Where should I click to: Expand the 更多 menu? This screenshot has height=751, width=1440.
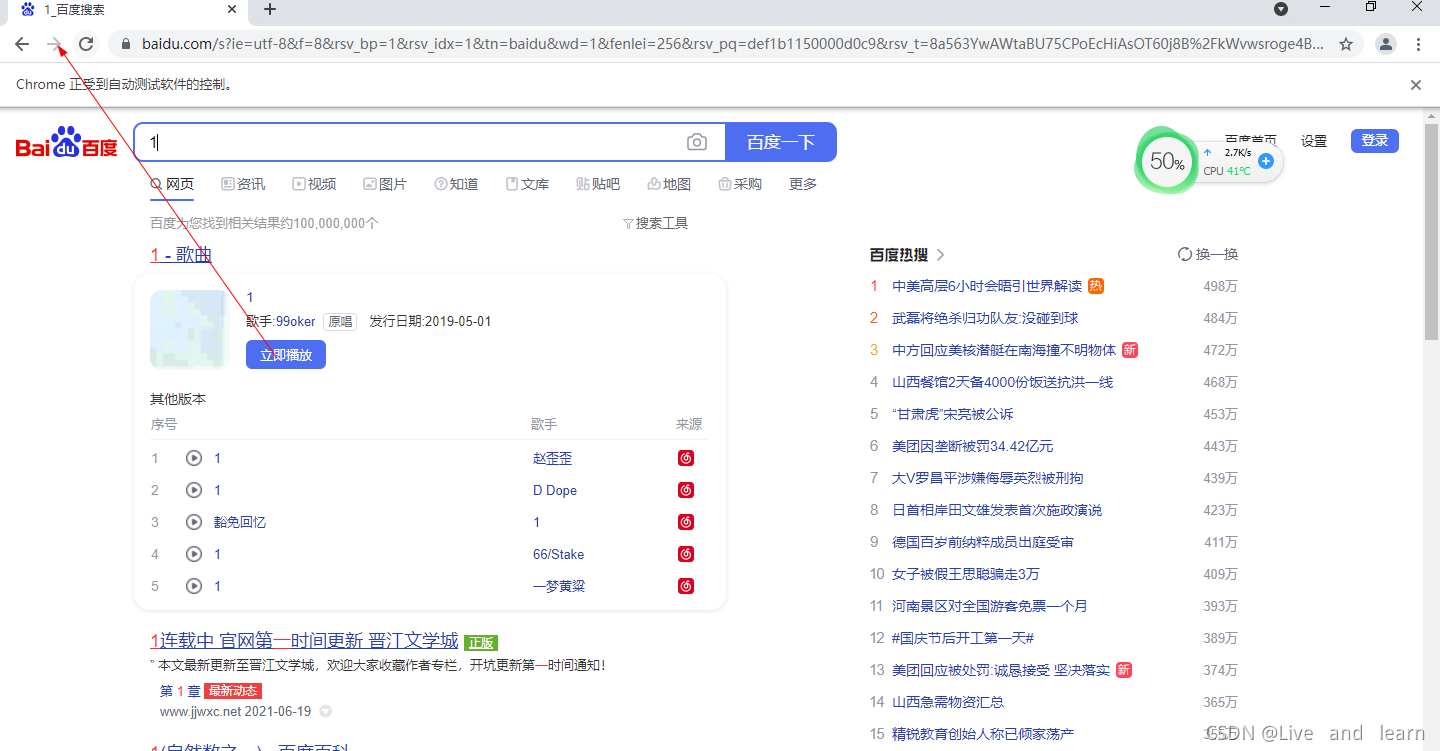803,184
